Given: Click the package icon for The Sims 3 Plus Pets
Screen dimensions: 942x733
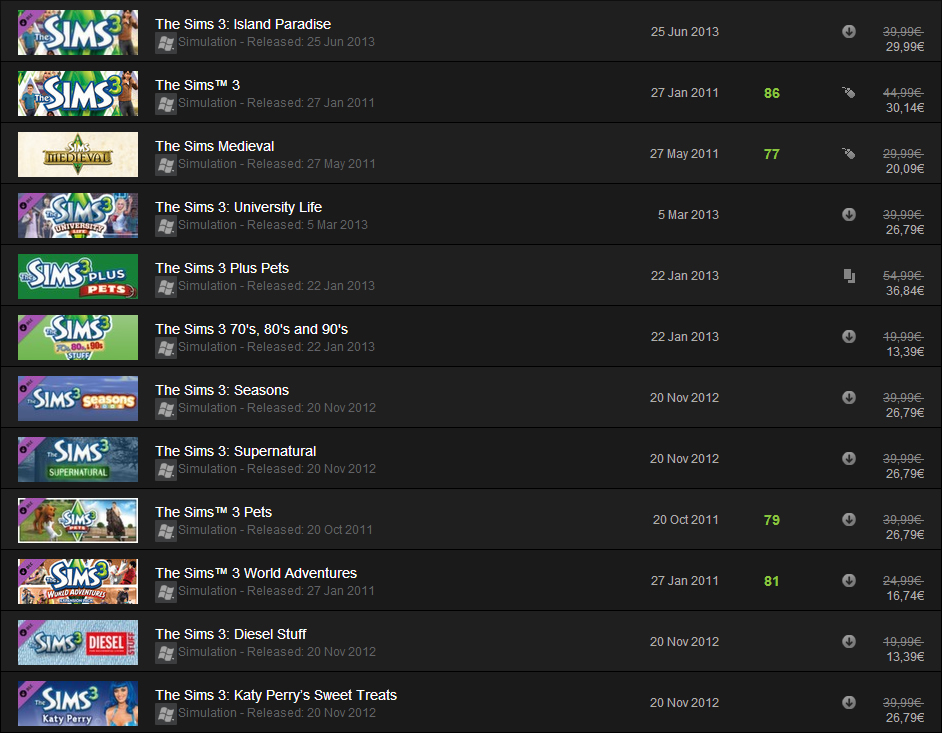Looking at the screenshot, I should click(849, 276).
